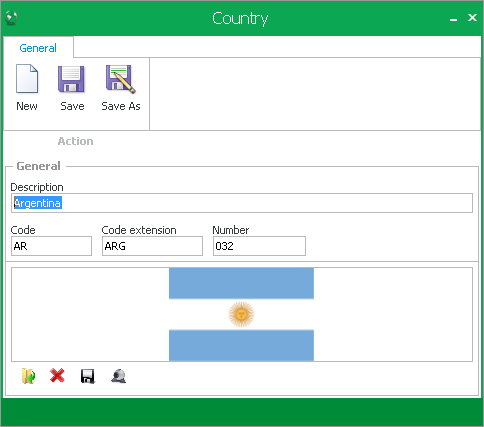This screenshot has height=427, width=484.
Task: Click the globe application icon in title bar
Action: click(x=11, y=18)
